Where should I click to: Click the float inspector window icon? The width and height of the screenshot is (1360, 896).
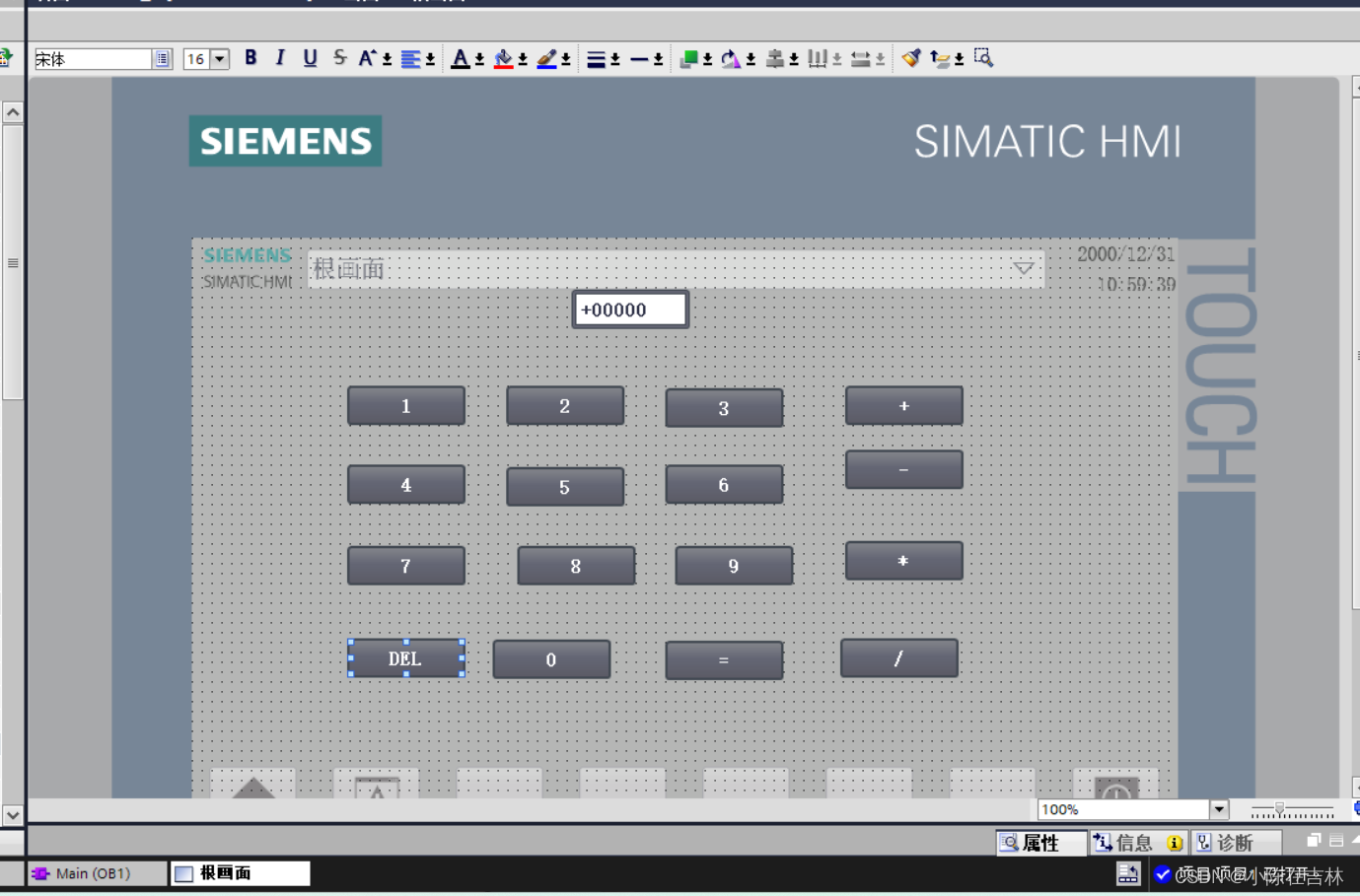pyautogui.click(x=1314, y=841)
